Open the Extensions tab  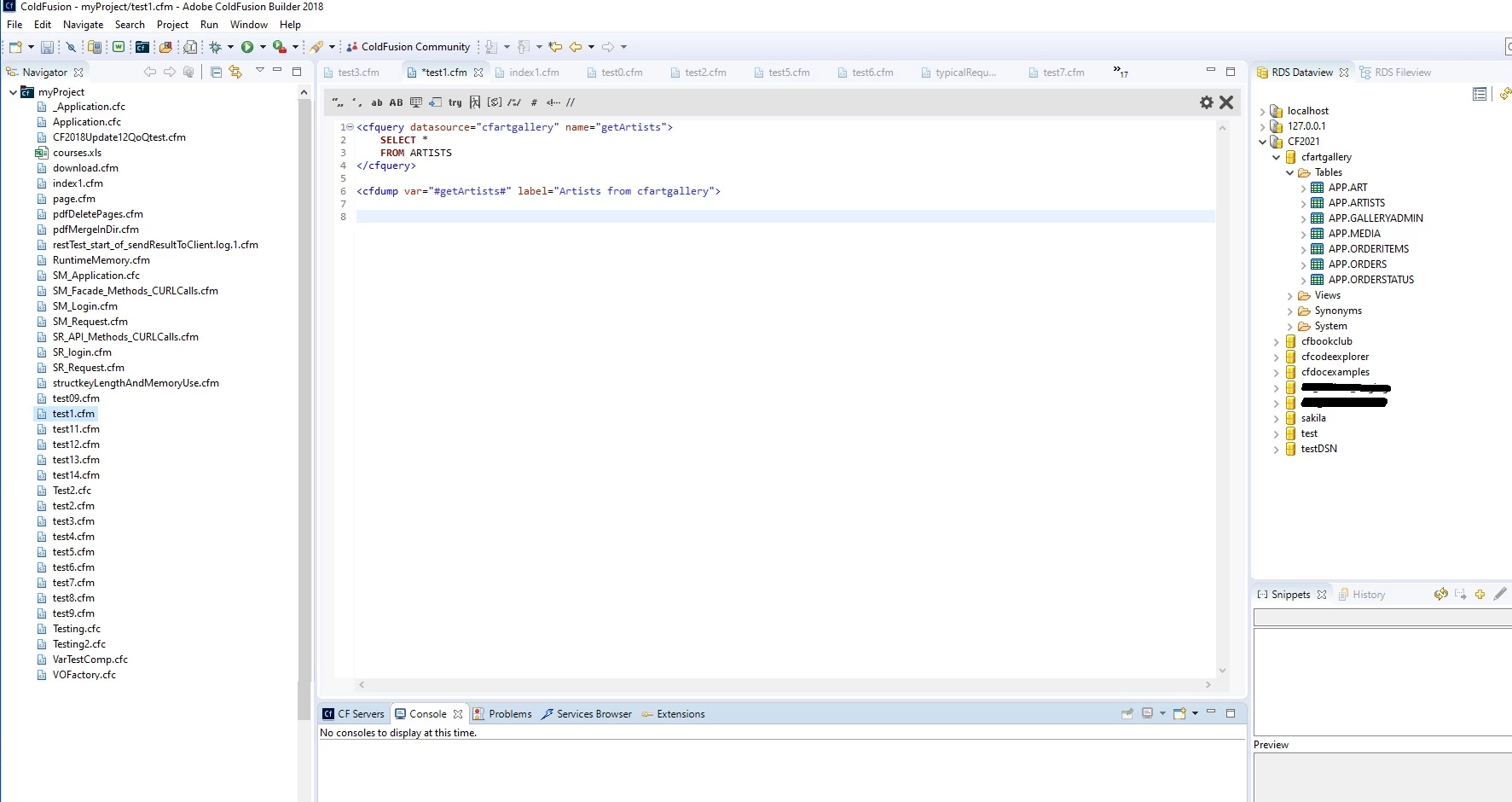pyautogui.click(x=673, y=714)
